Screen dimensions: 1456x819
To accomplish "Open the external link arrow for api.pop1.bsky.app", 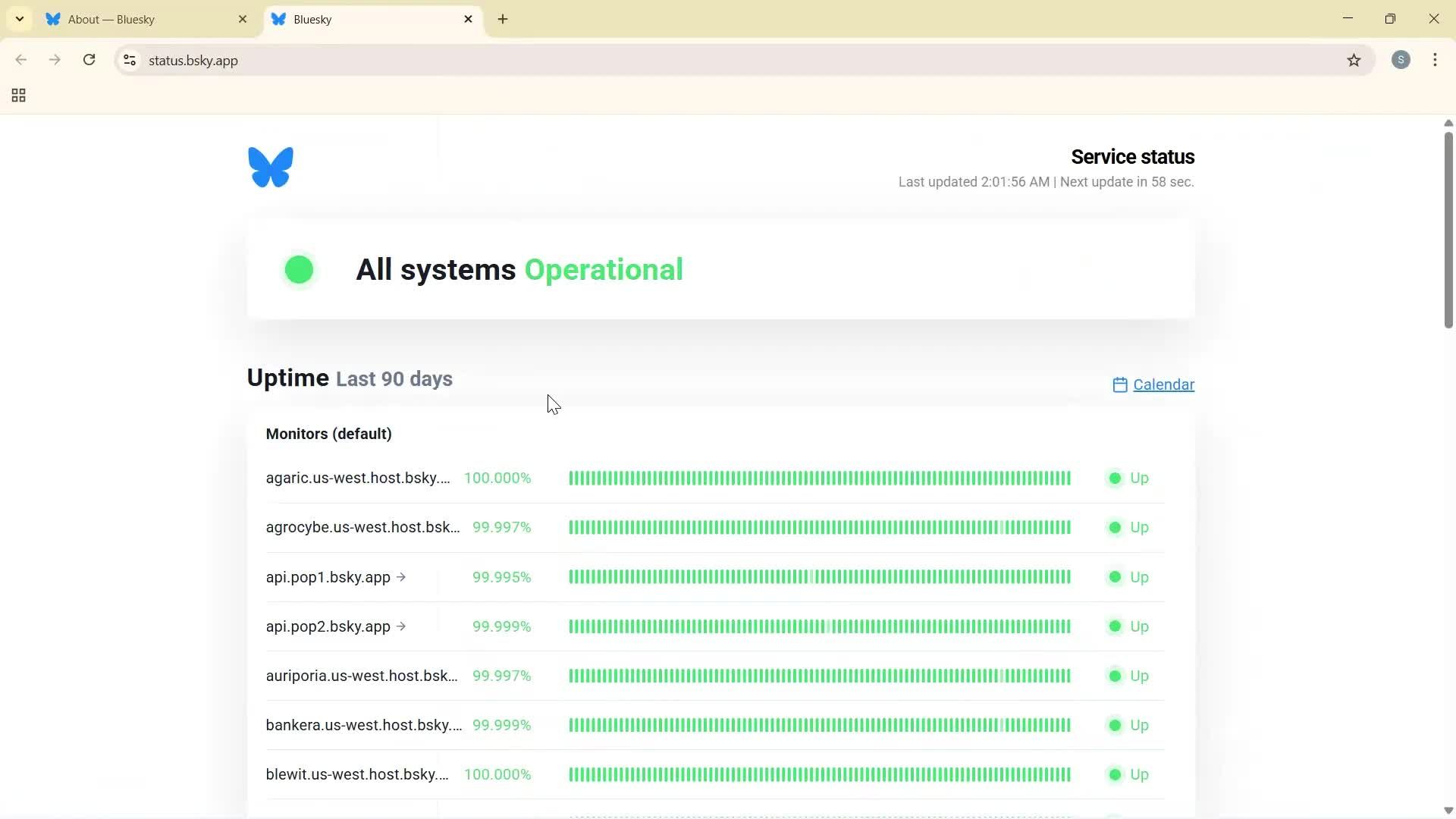I will coord(402,577).
